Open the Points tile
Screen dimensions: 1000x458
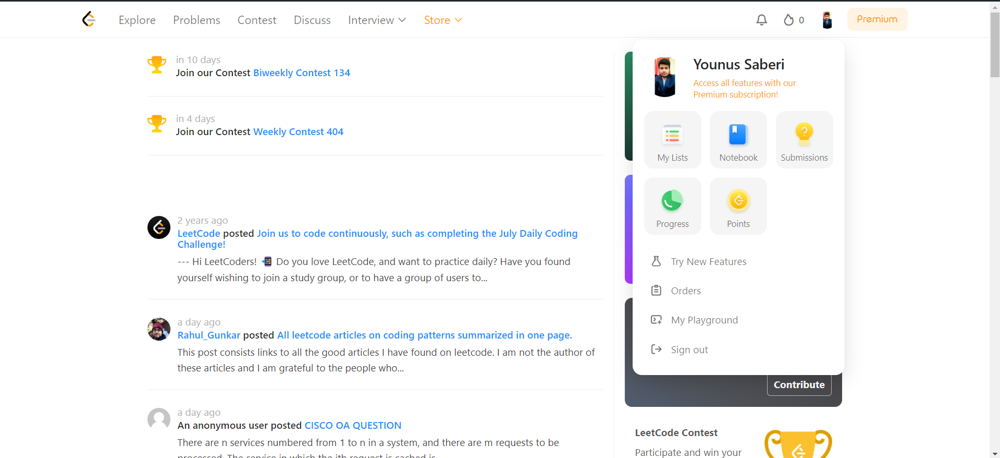(x=738, y=206)
